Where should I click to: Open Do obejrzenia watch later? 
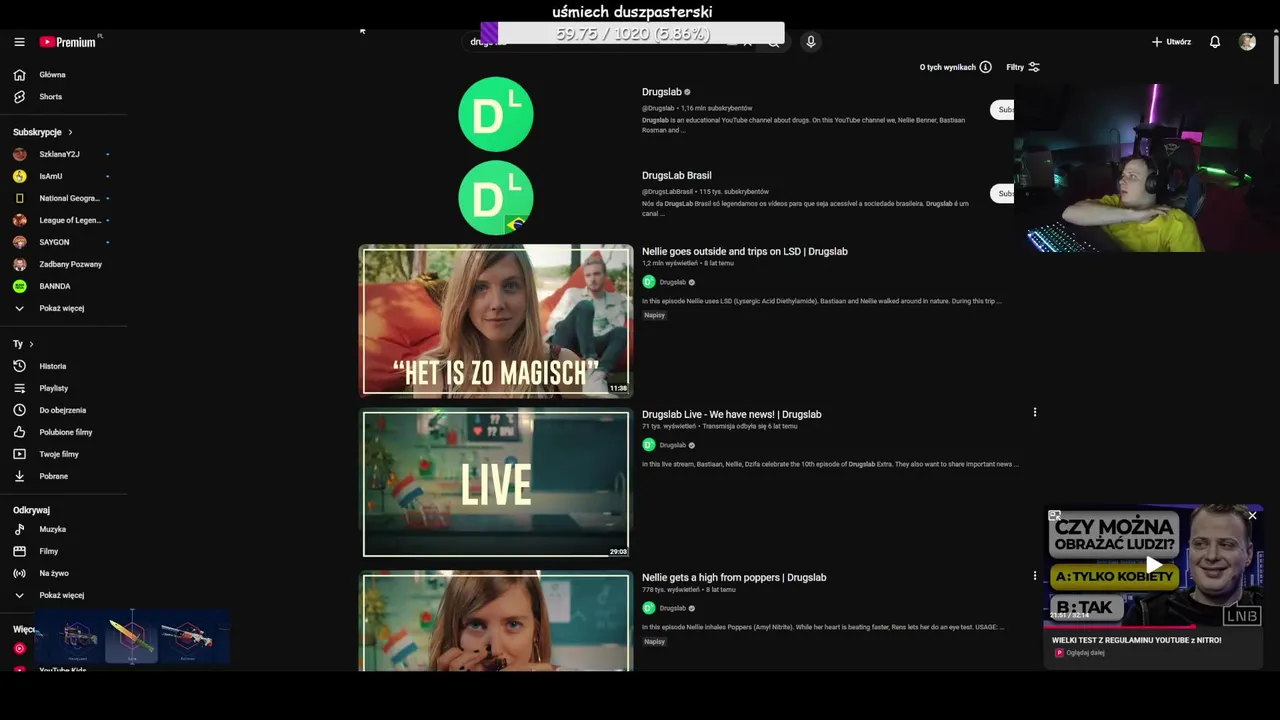[64, 410]
